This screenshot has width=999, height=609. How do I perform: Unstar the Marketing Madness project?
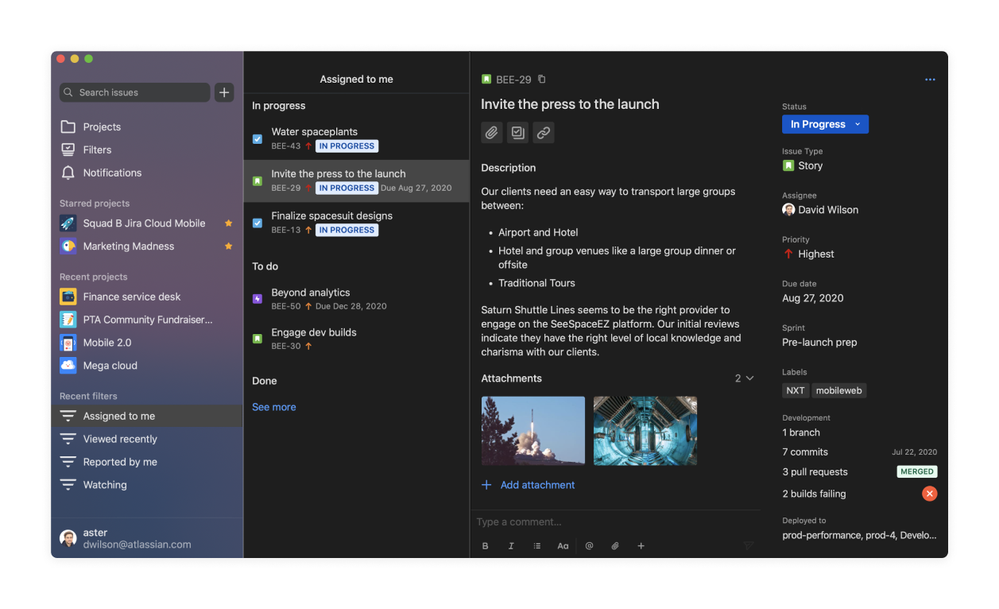(229, 246)
